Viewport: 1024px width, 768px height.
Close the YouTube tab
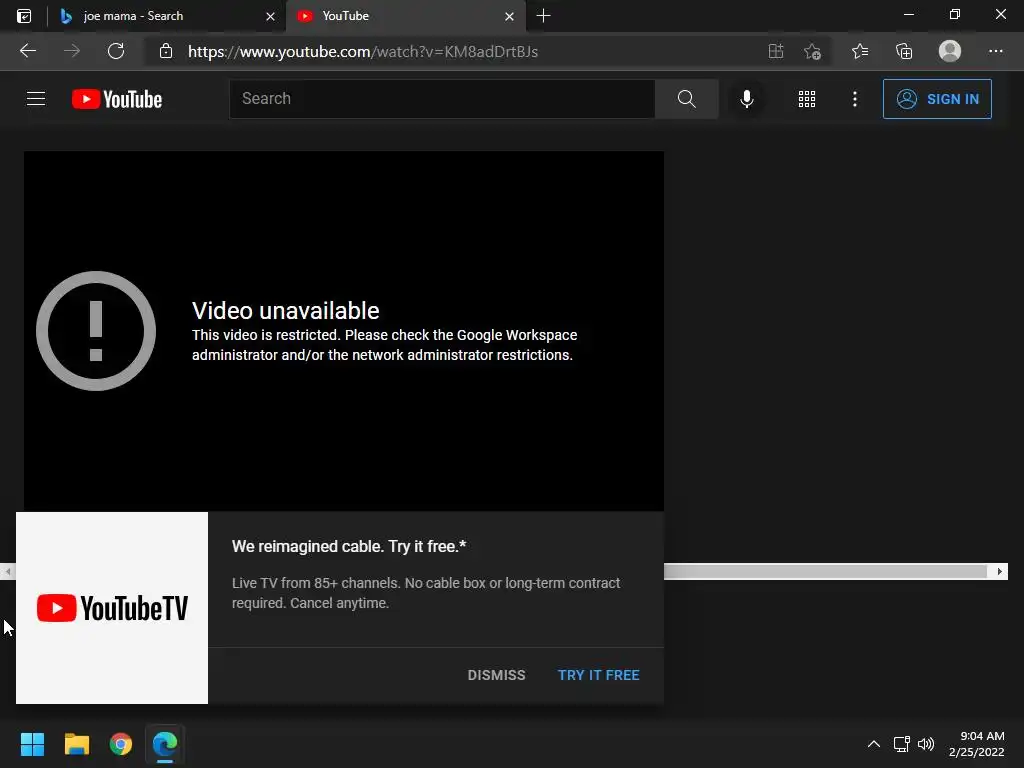pyautogui.click(x=509, y=16)
